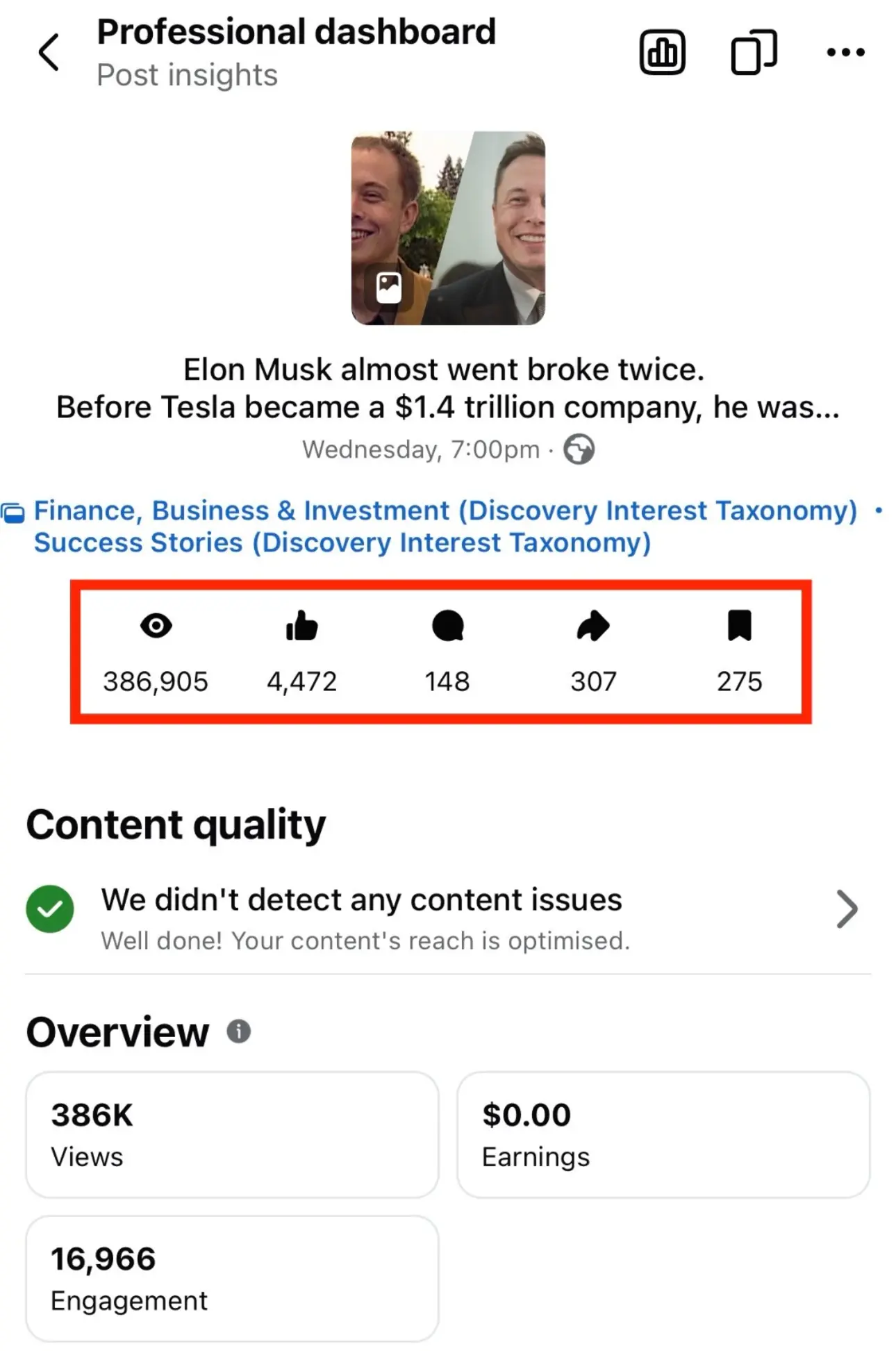Open the 16,966 Engagement card

click(x=232, y=1278)
